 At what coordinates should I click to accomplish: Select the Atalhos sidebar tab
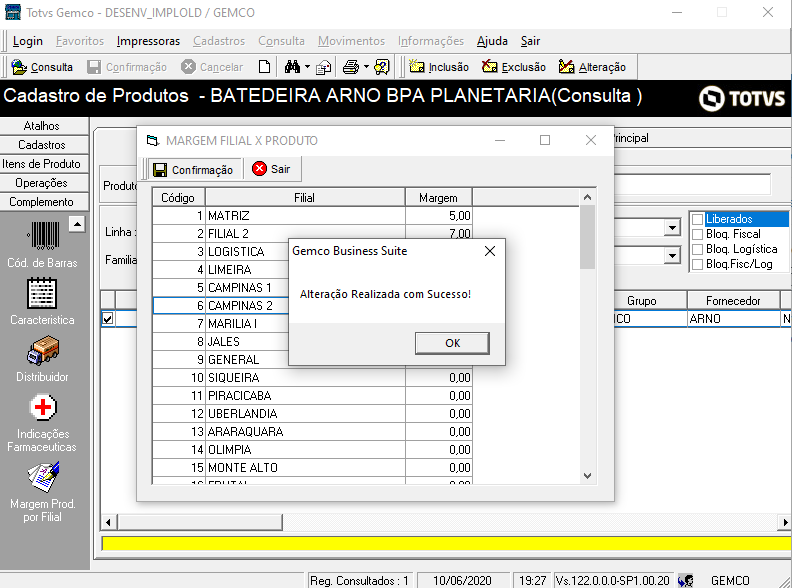coord(41,126)
